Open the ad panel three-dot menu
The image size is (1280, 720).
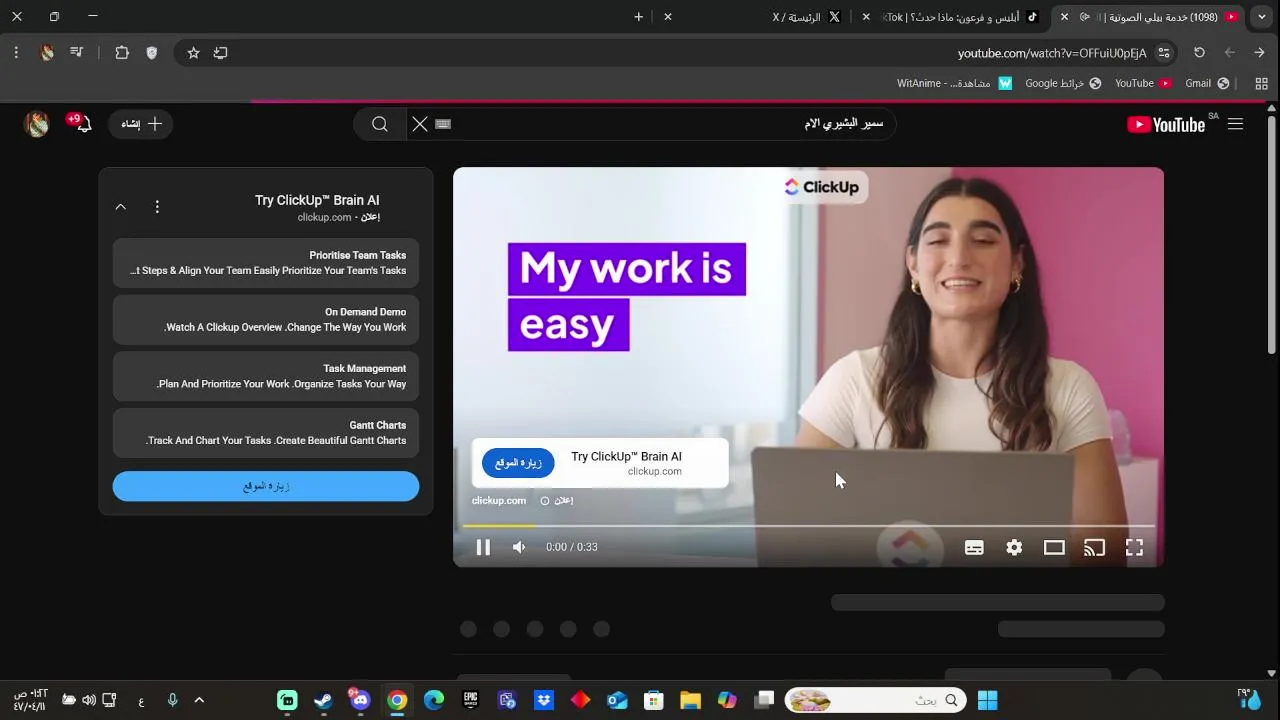(x=157, y=207)
